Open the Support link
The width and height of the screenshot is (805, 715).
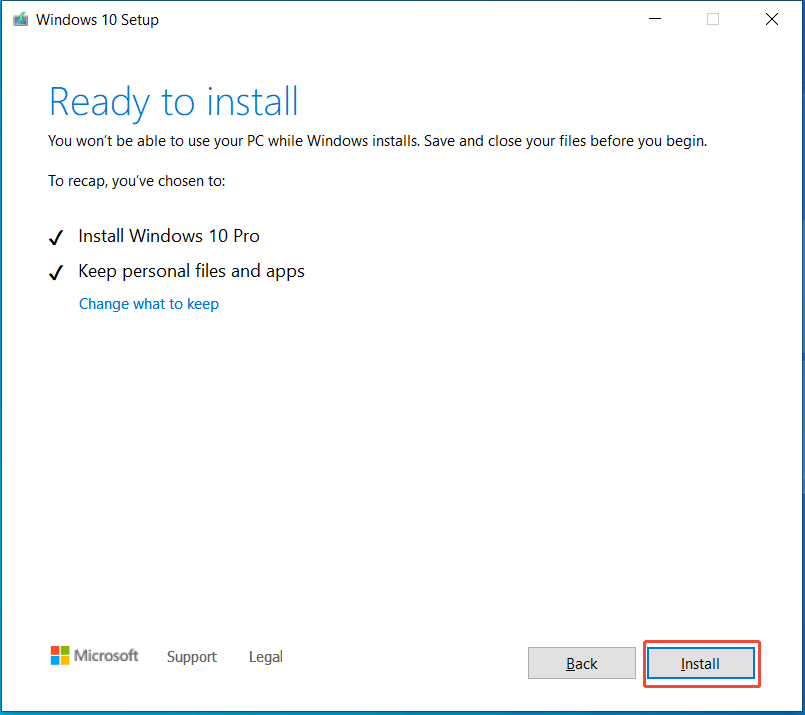pos(192,657)
